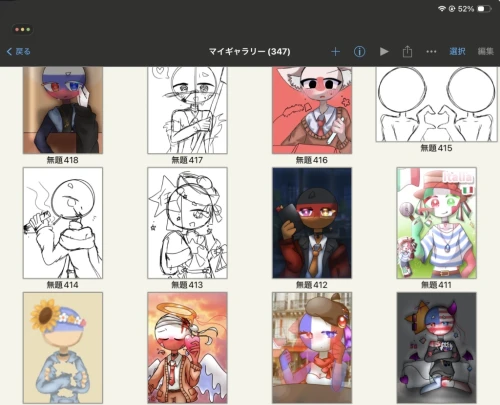Viewport: 500px width, 405px height.
Task: Select the title label 無題416
Action: tap(312, 160)
